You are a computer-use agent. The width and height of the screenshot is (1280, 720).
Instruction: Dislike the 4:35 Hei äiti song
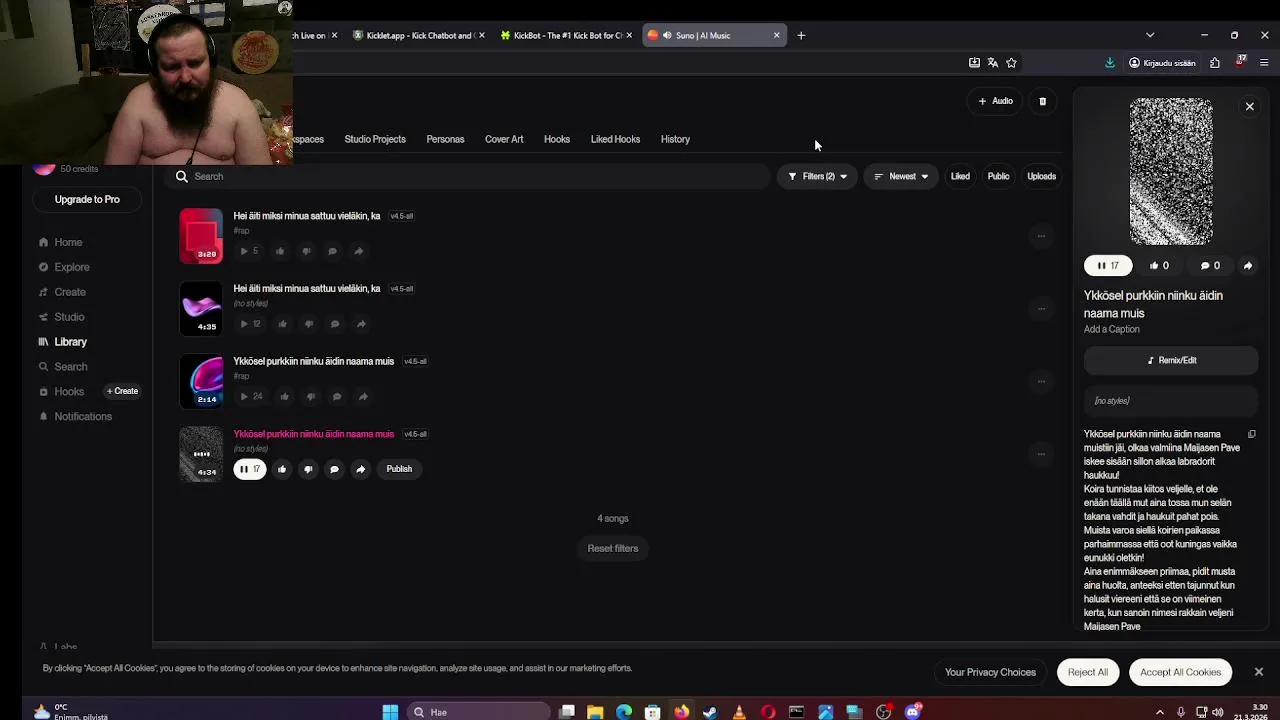coord(309,324)
